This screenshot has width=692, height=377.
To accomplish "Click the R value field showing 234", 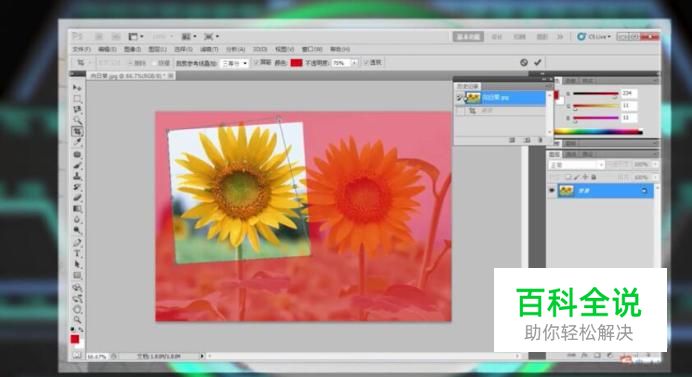I will click(x=629, y=93).
